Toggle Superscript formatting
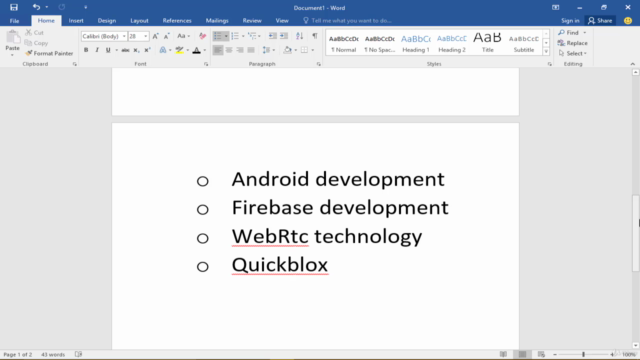 pyautogui.click(x=147, y=50)
